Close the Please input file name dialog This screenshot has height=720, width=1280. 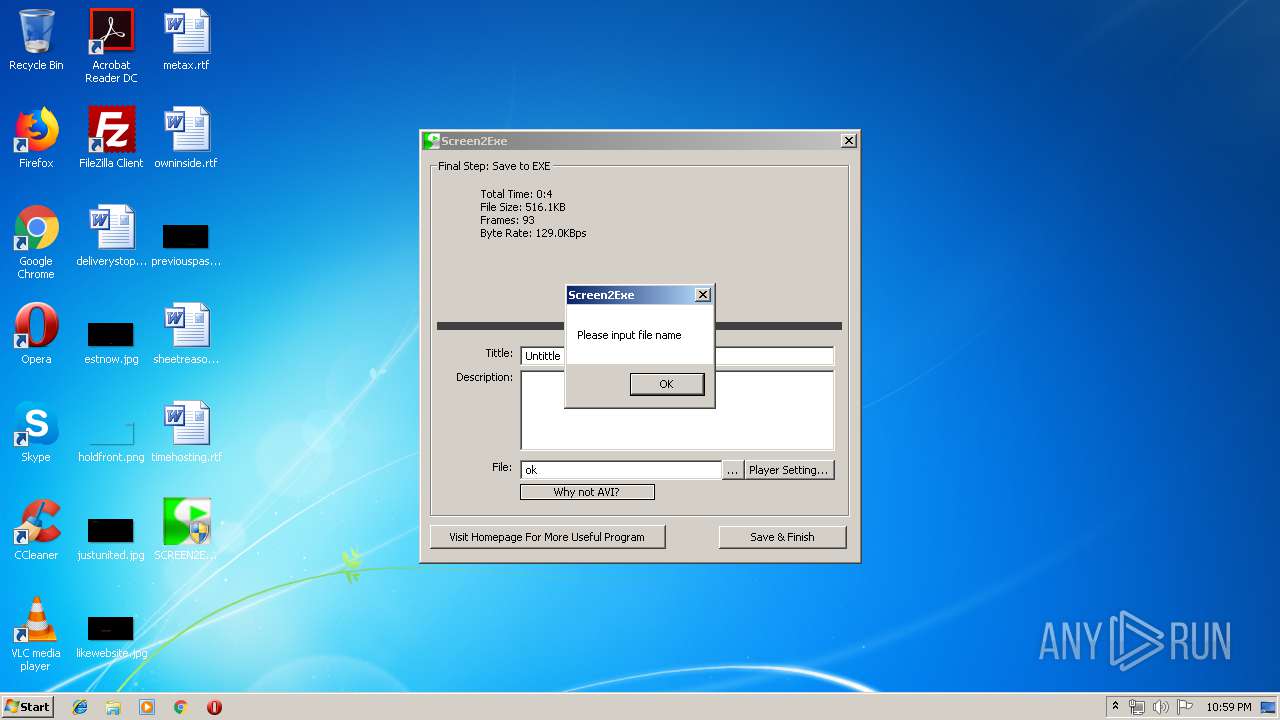coord(703,295)
